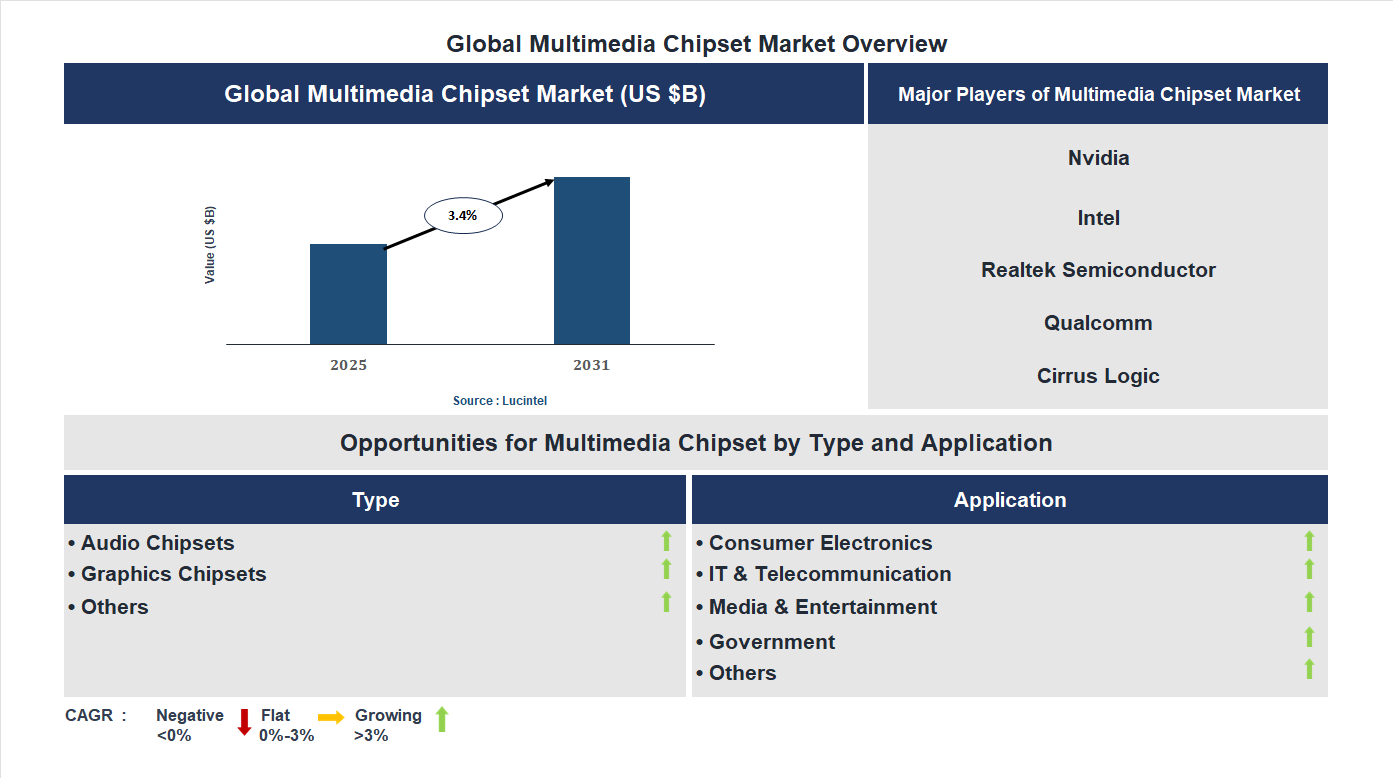Image resolution: width=1393 pixels, height=778 pixels.
Task: Expand the Major Players panel header
Action: click(1098, 93)
